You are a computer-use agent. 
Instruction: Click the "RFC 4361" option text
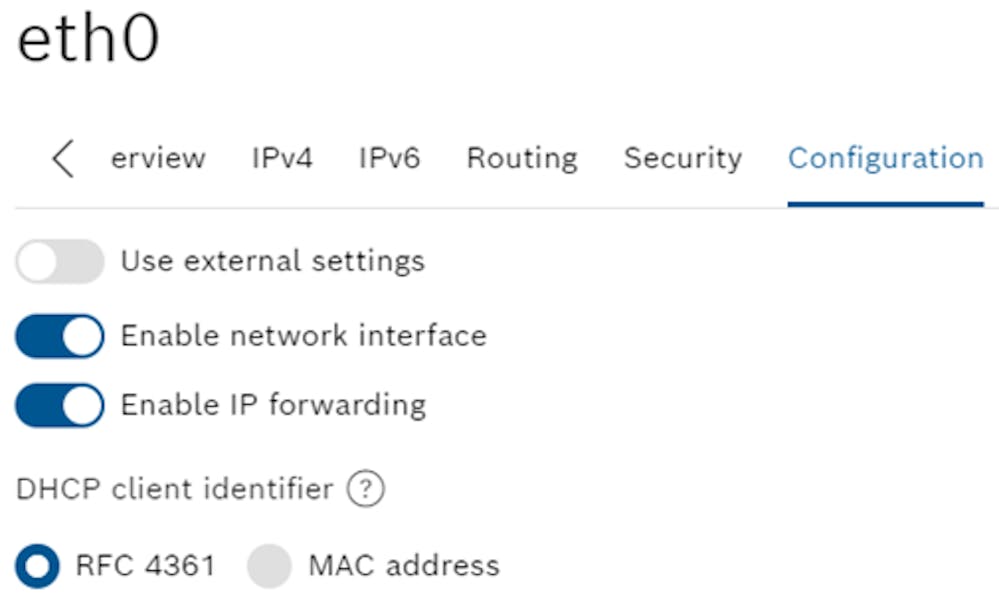pos(145,566)
